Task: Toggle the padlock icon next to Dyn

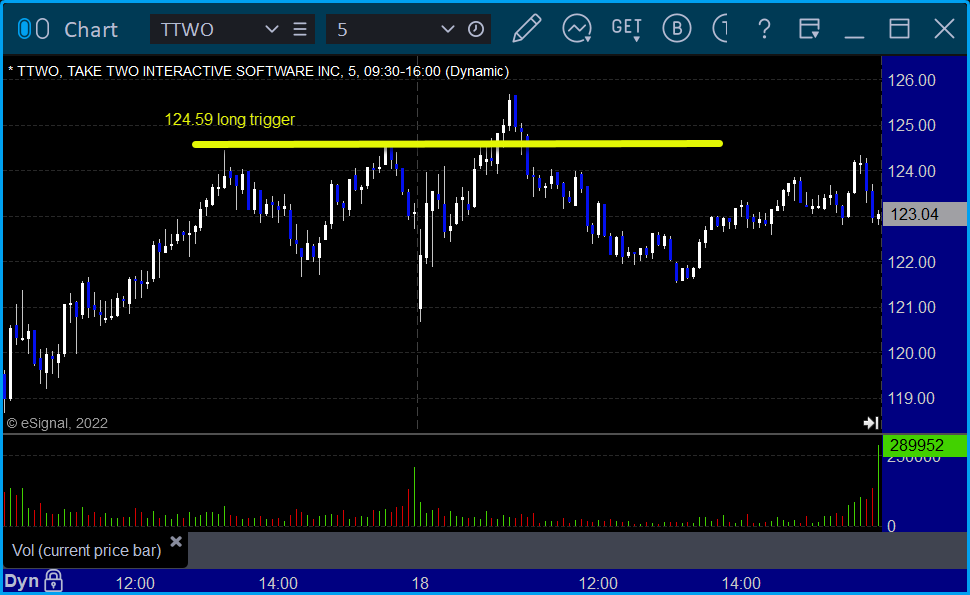Action: pos(54,581)
